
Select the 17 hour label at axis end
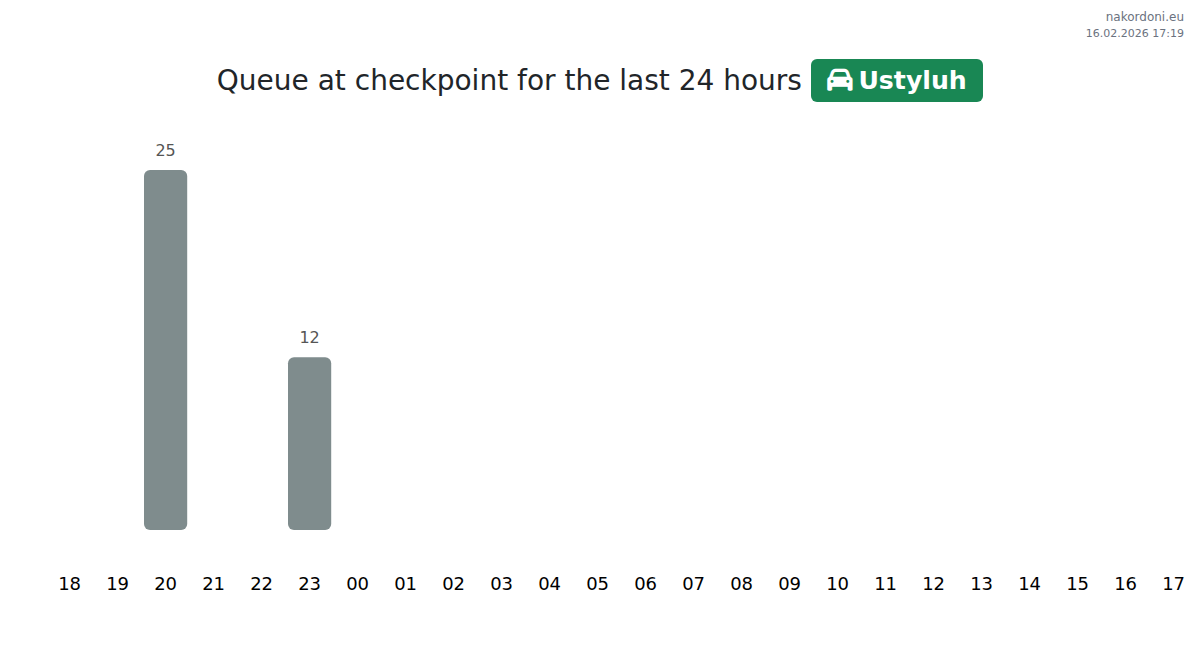click(x=1173, y=584)
